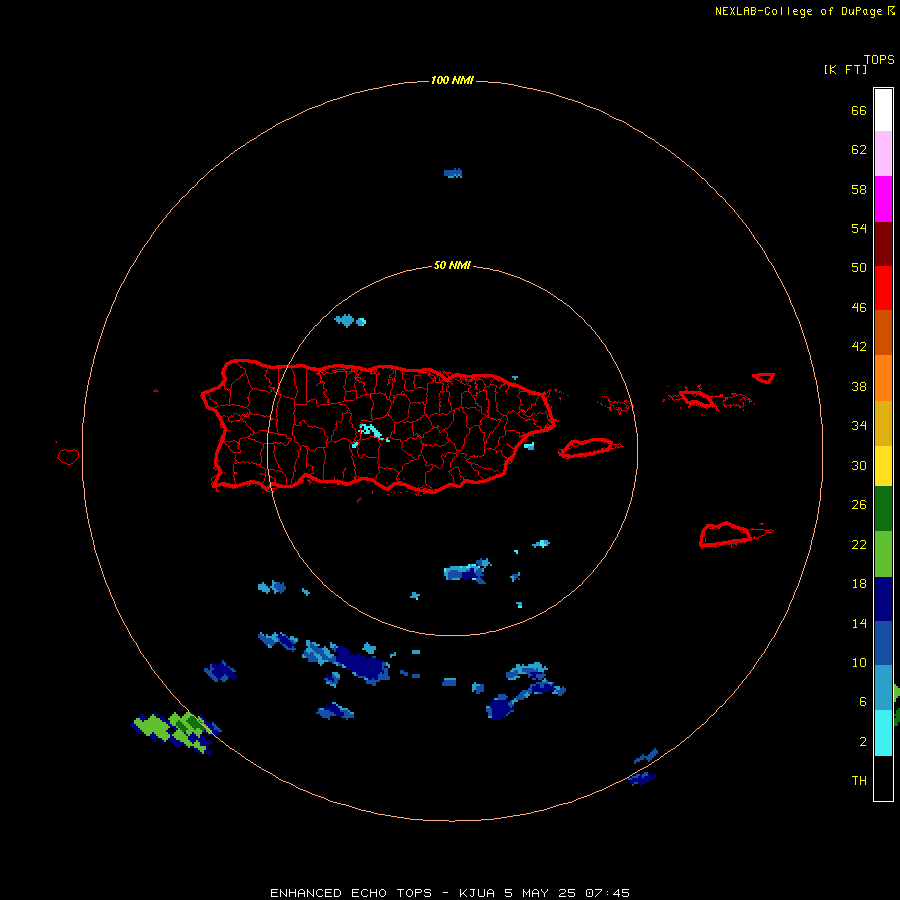Click the legend value 26
This screenshot has width=900, height=900.
point(859,505)
